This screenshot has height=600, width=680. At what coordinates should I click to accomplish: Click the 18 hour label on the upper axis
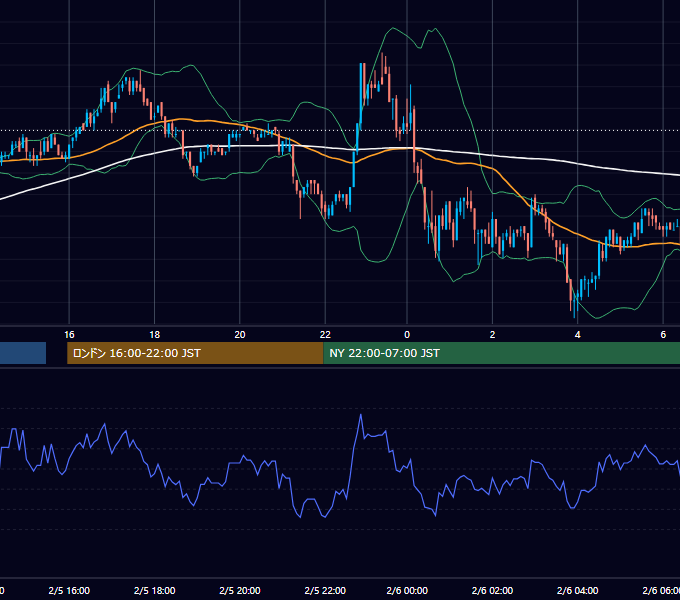click(154, 335)
